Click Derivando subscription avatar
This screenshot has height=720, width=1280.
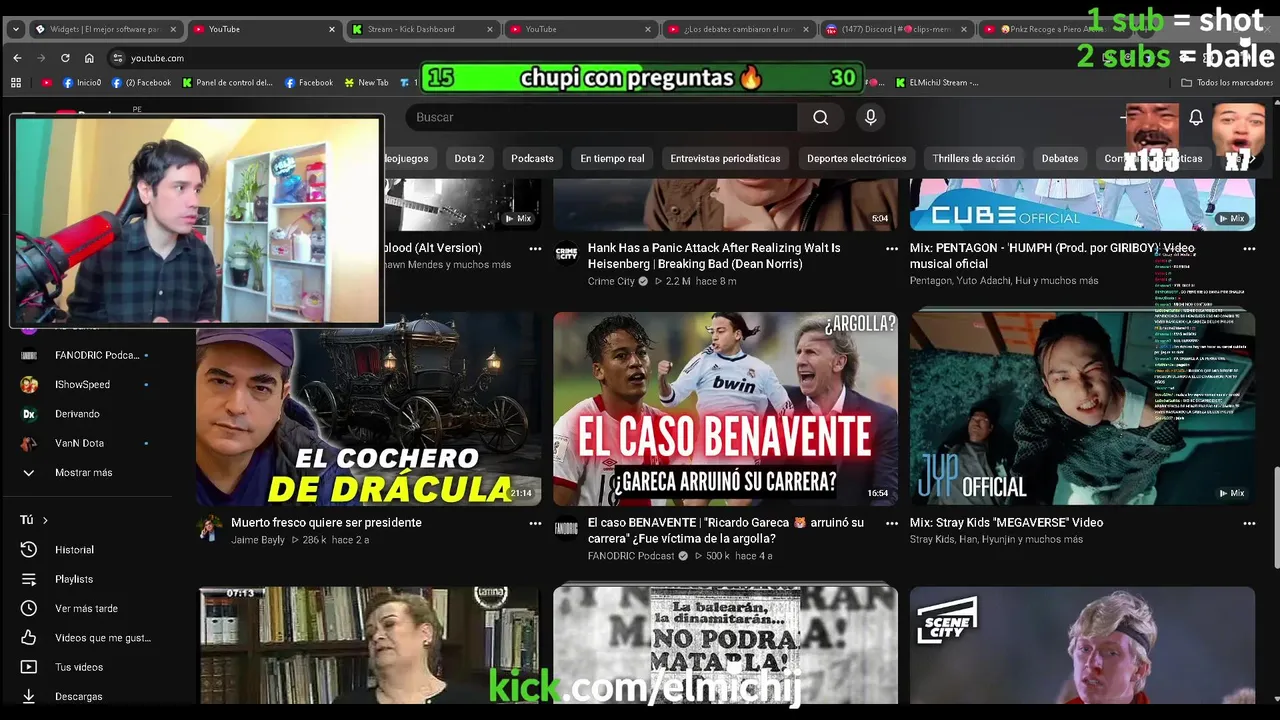(29, 414)
